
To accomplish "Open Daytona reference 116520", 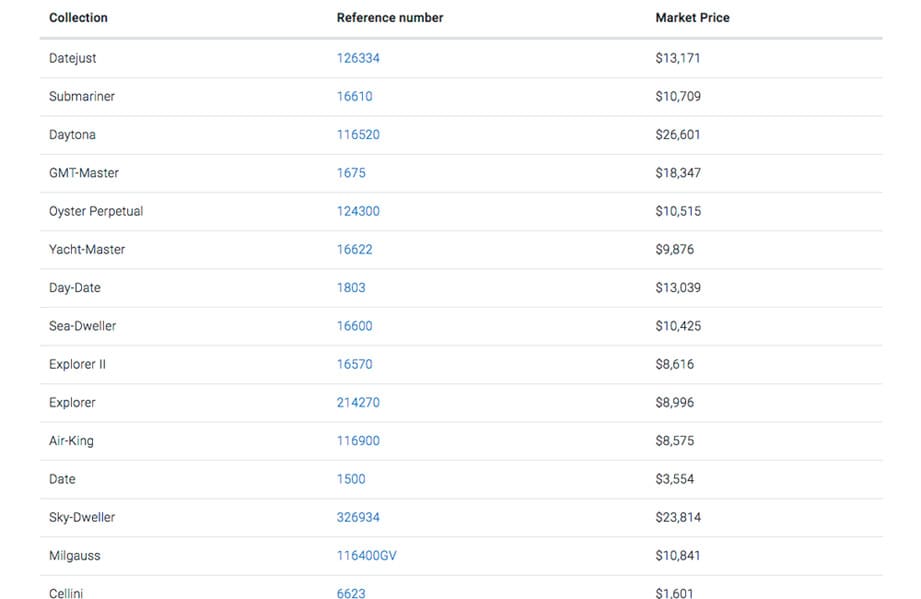I will (358, 134).
